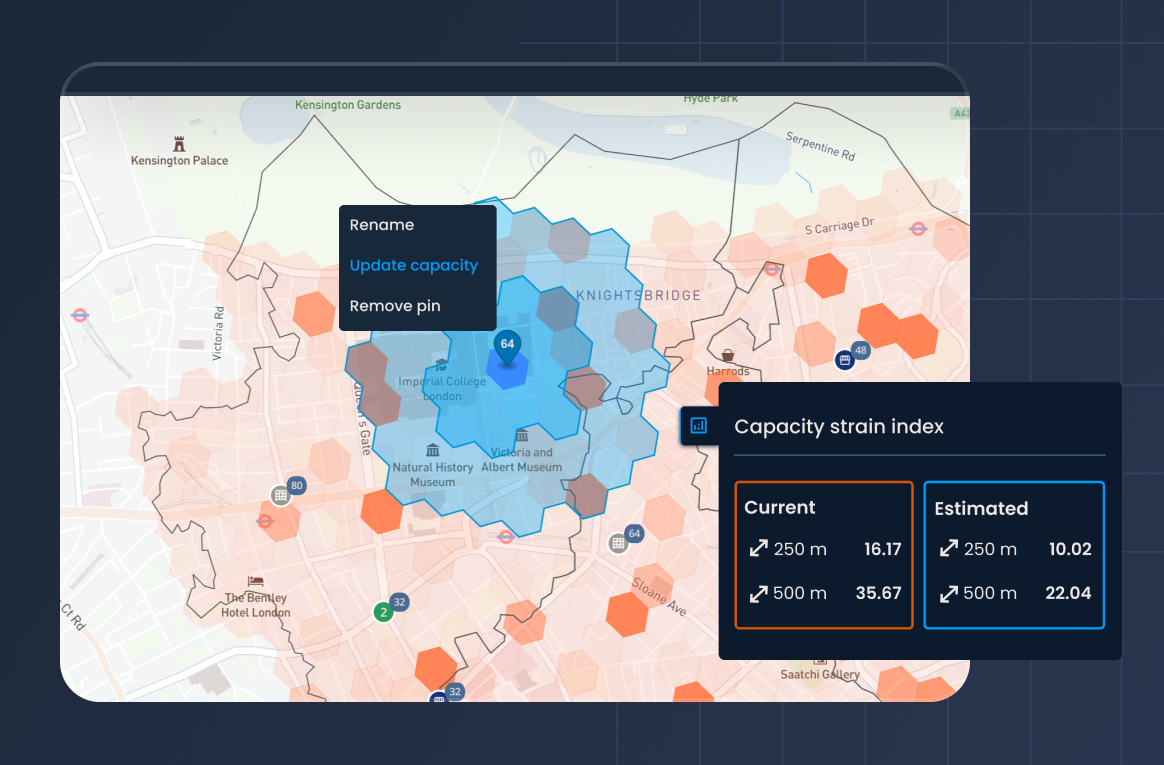Click the Victoria and Albert Museum icon
The height and width of the screenshot is (765, 1164).
click(521, 434)
